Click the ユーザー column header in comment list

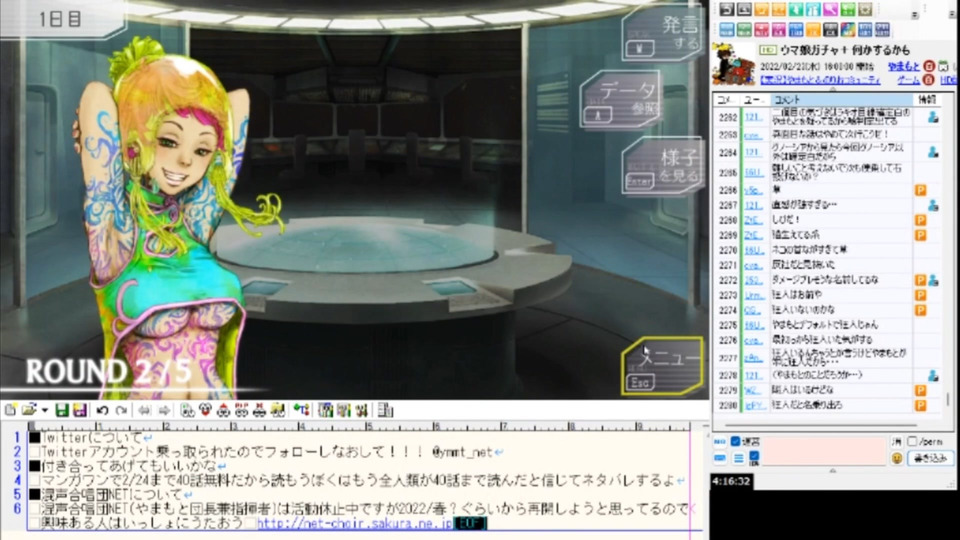754,99
